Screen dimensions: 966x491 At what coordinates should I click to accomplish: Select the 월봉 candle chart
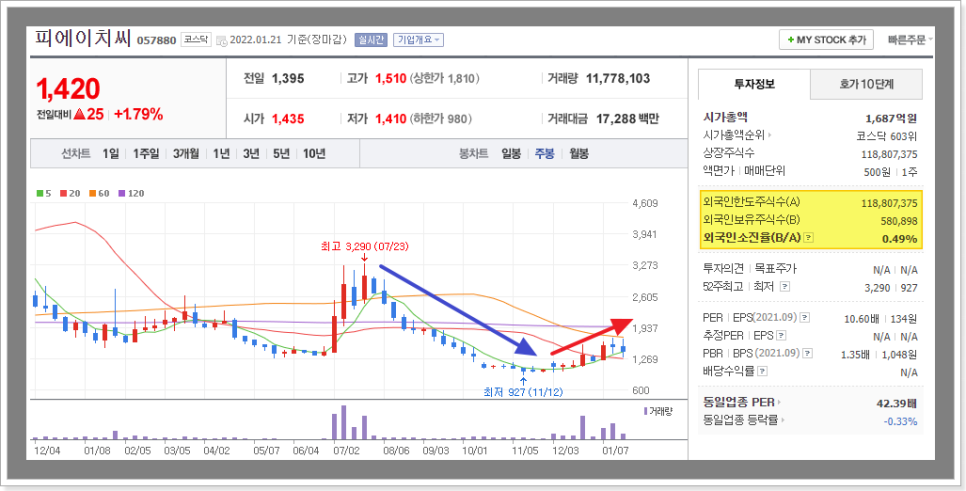point(578,154)
